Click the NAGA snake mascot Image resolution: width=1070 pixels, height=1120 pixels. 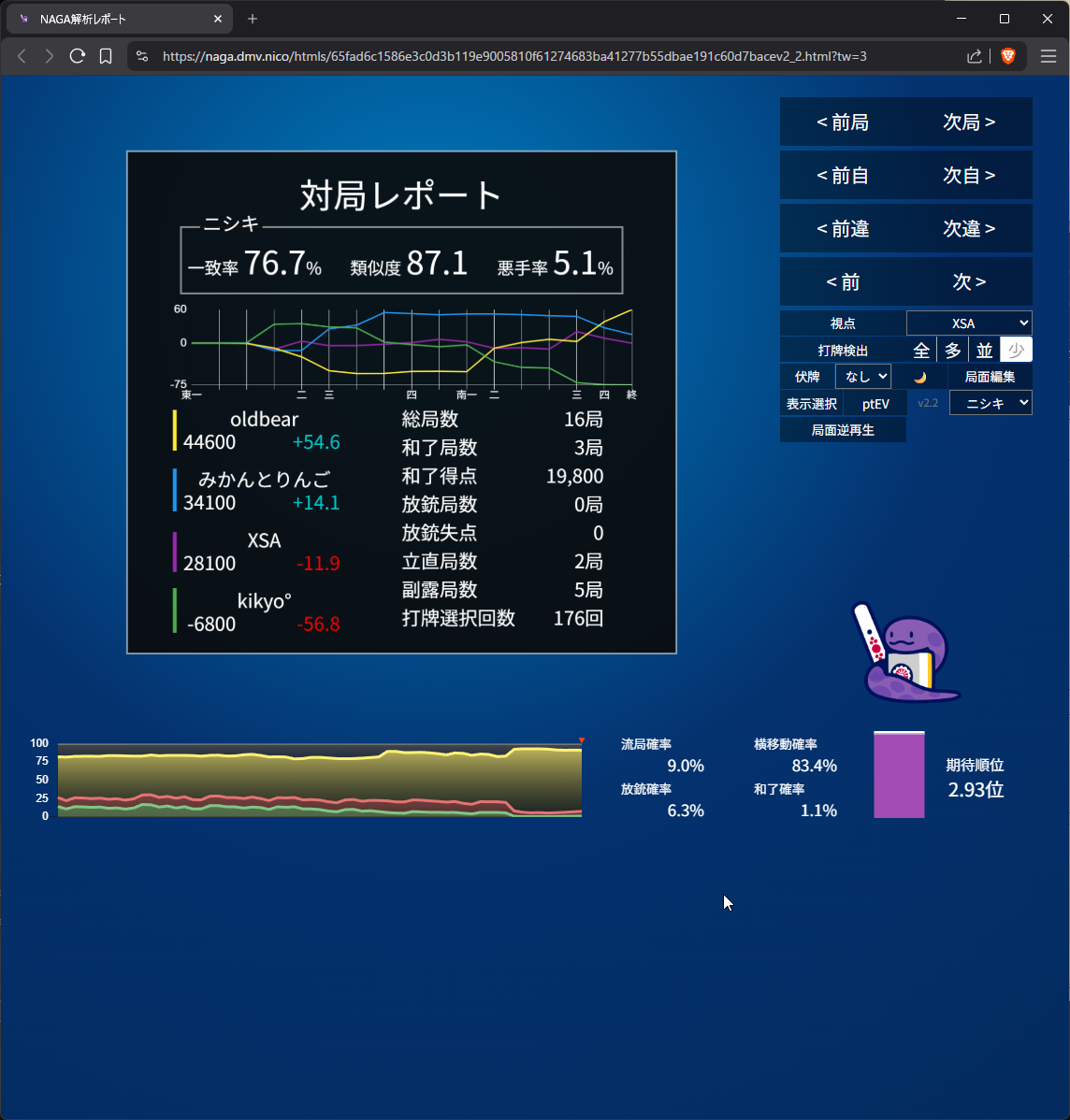904,653
